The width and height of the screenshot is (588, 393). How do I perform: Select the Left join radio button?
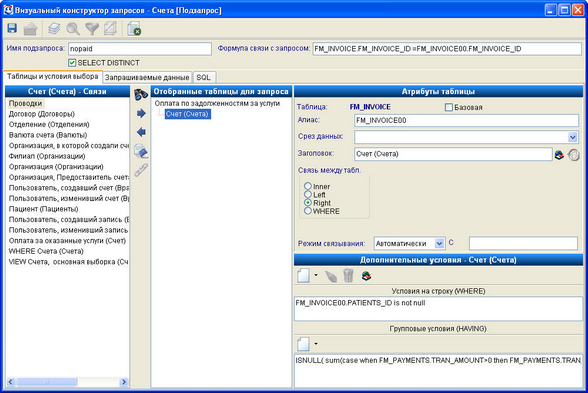click(x=308, y=194)
